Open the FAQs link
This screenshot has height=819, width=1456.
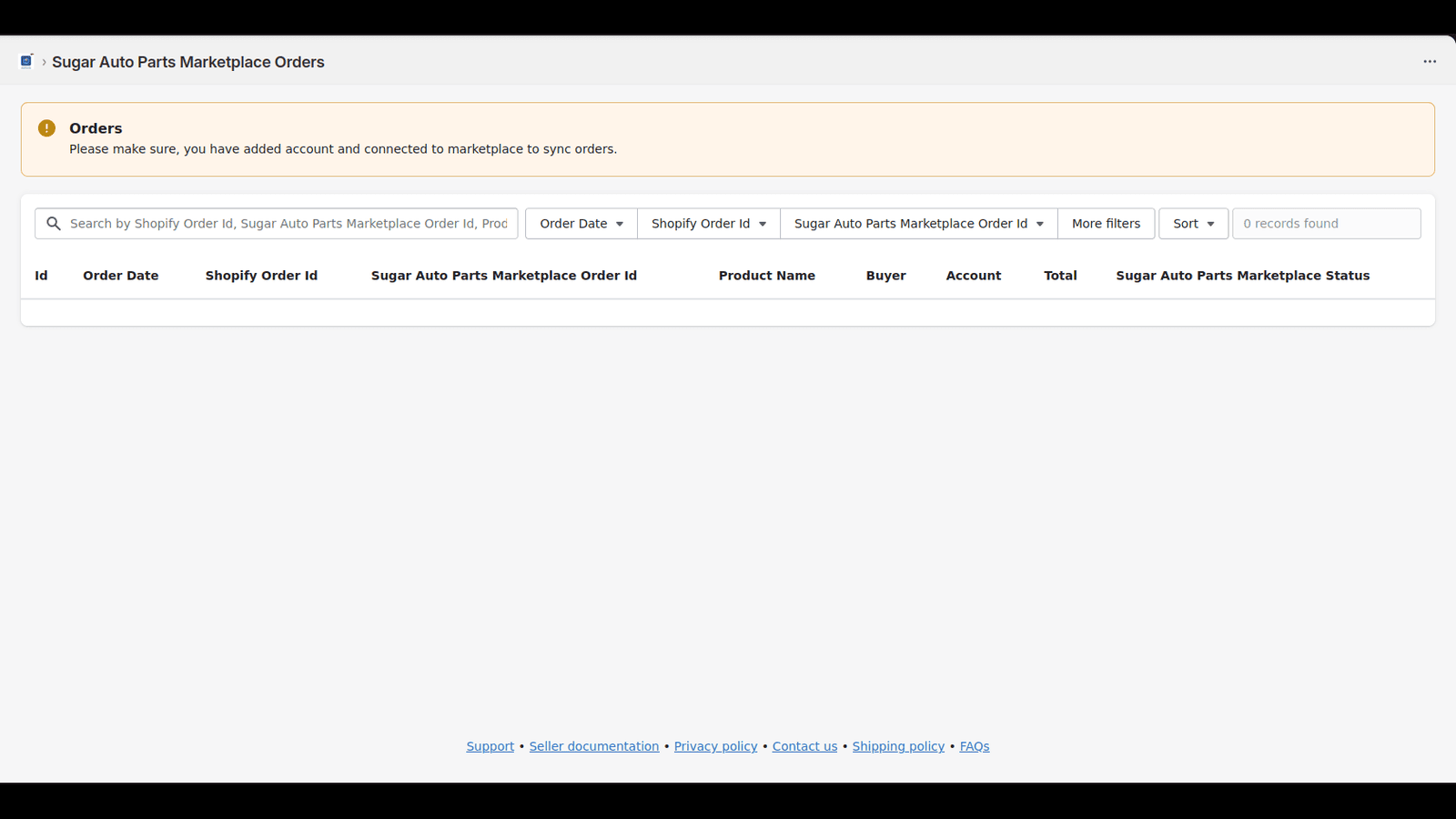coord(975,746)
